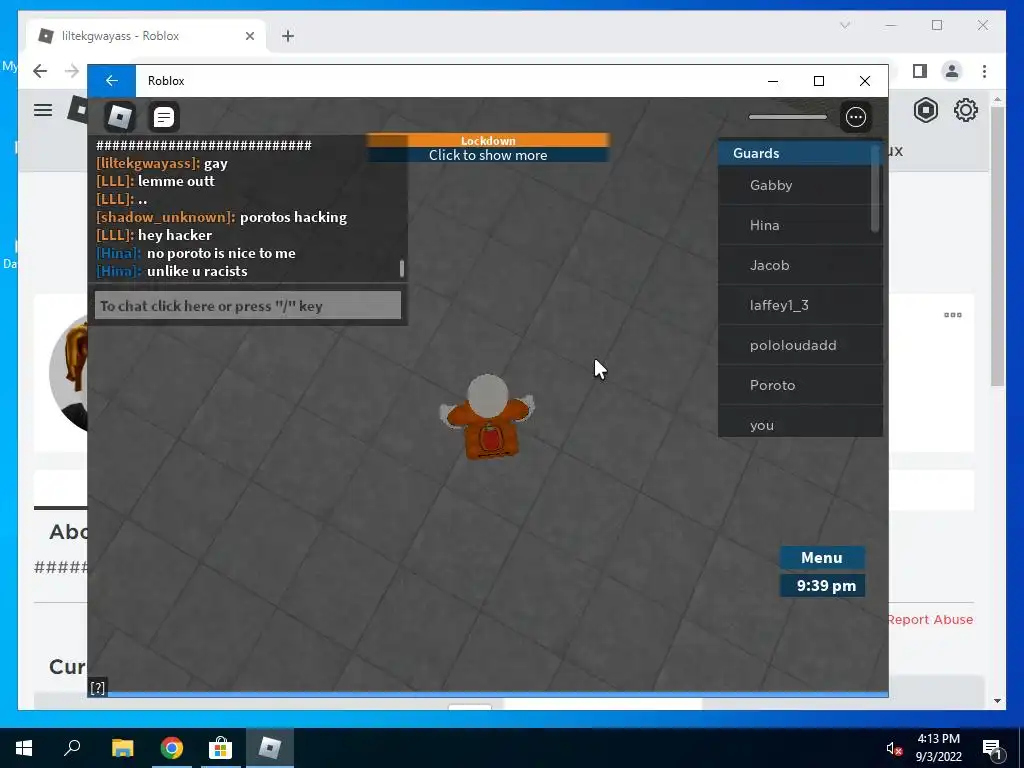Click the taskbar clock showing 4:13 PM
Screen dimensions: 1024x768
(x=938, y=748)
